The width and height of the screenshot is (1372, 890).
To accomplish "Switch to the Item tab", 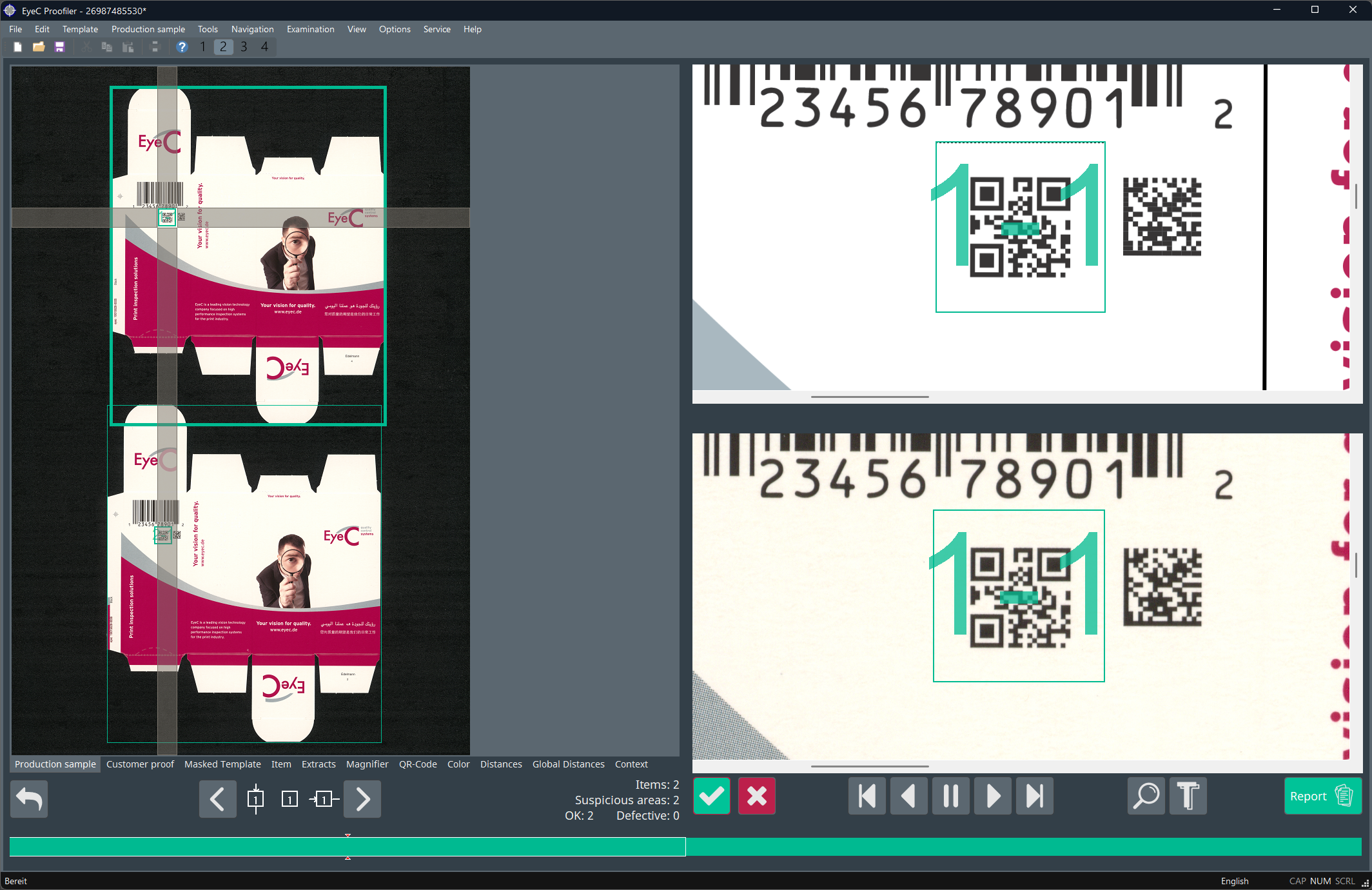I will coord(281,764).
